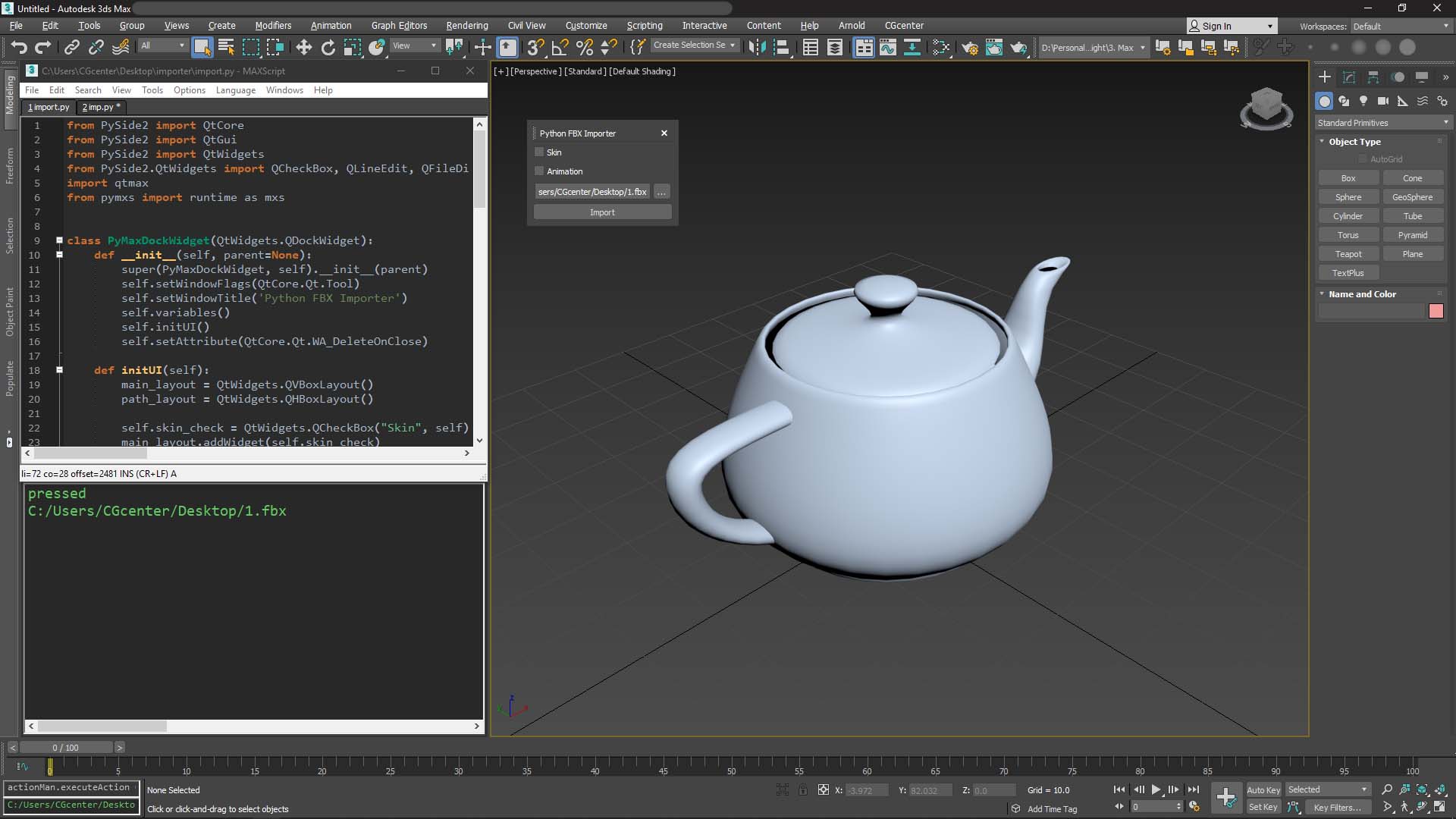The image size is (1456, 819).
Task: Switch to the imp.py editor tab
Action: click(101, 107)
